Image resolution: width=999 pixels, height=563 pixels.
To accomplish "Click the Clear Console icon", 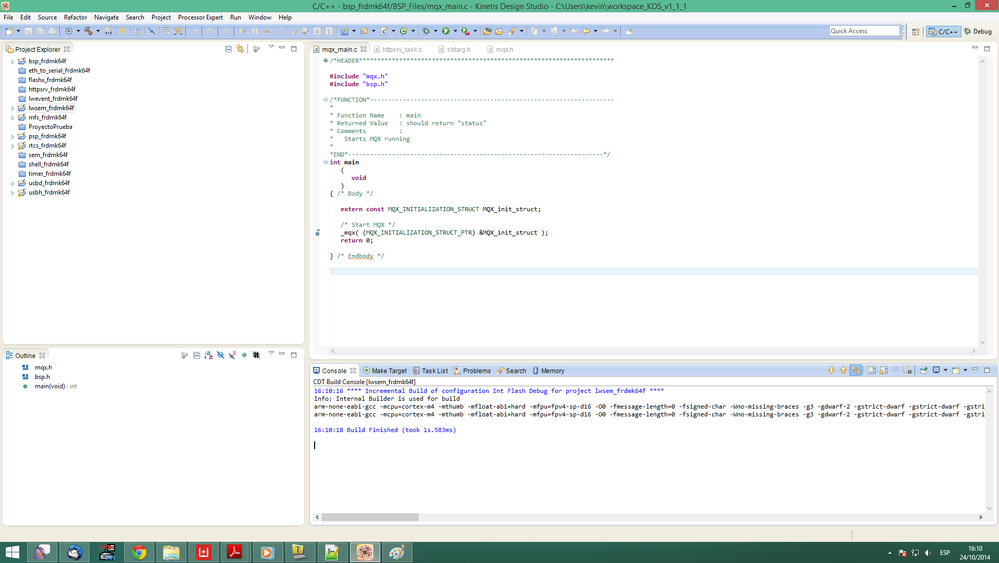I will pyautogui.click(x=908, y=370).
